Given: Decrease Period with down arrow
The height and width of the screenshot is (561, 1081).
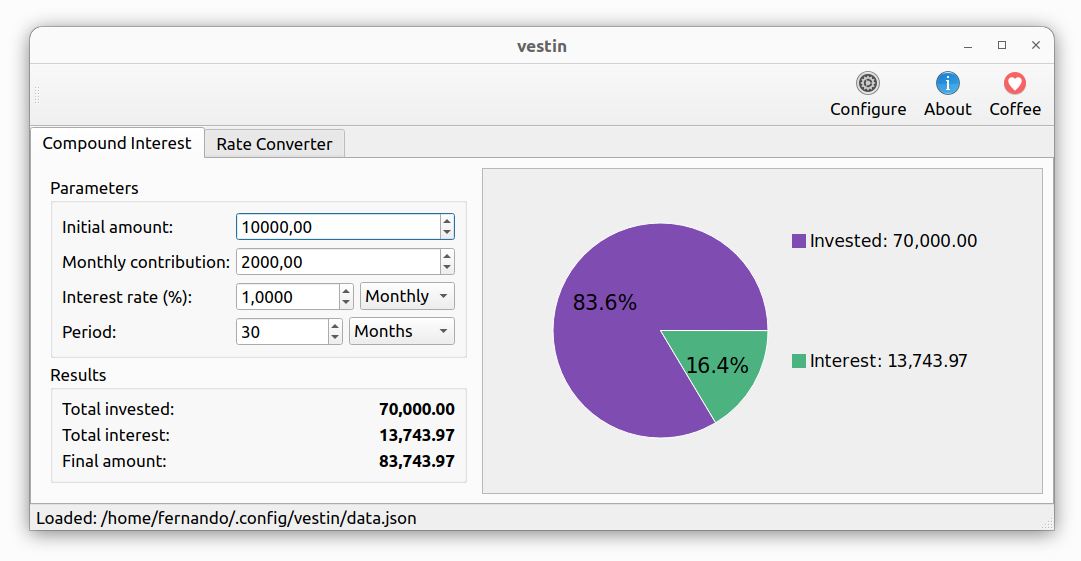Looking at the screenshot, I should tap(335, 338).
